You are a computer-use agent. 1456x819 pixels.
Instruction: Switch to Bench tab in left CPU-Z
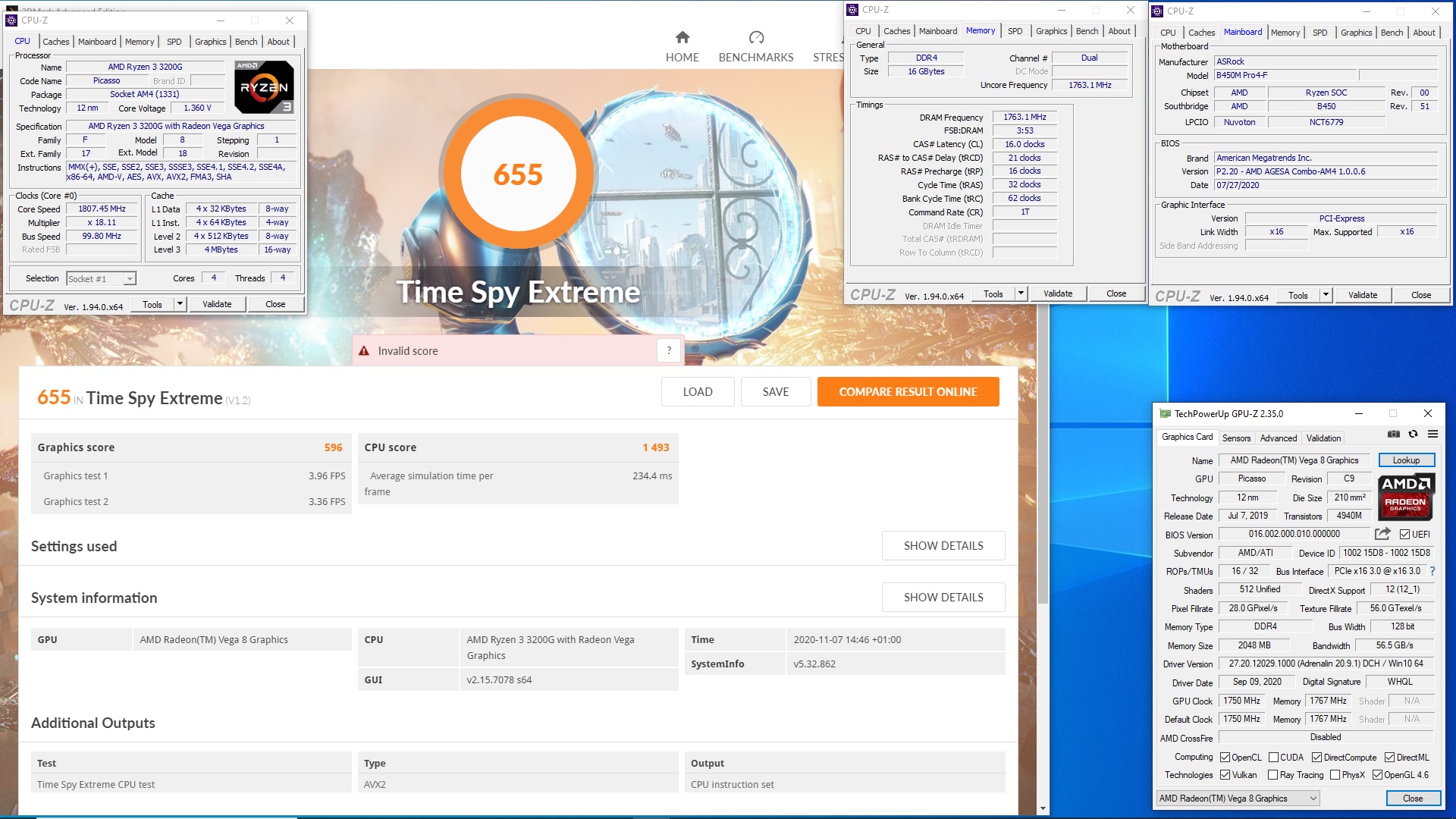[246, 42]
